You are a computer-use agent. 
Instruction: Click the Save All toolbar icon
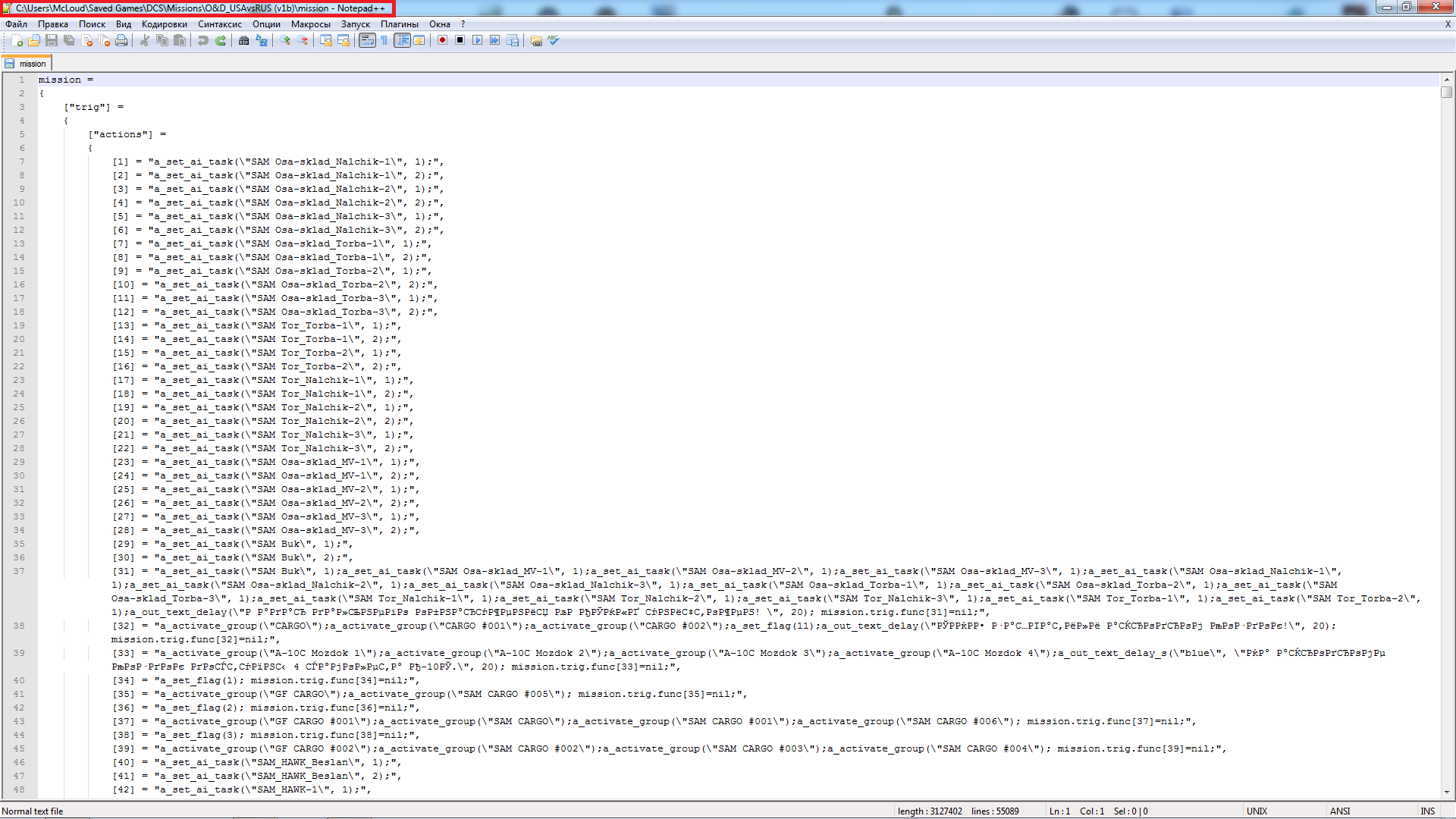(x=69, y=41)
